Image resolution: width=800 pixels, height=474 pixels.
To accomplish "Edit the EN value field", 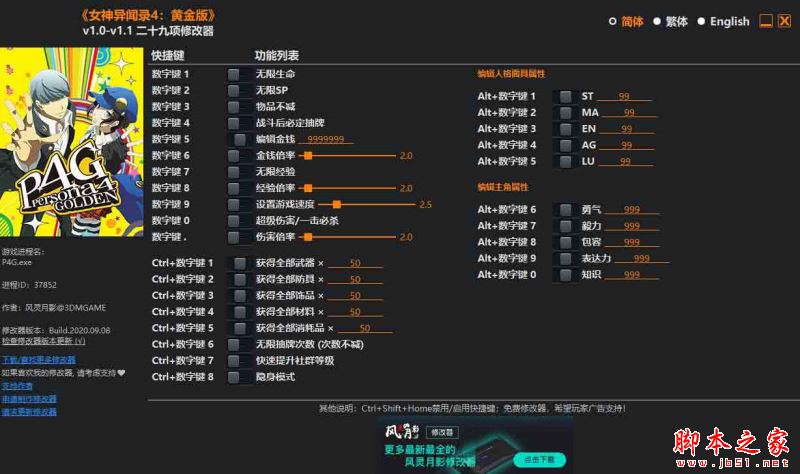I will click(x=627, y=129).
